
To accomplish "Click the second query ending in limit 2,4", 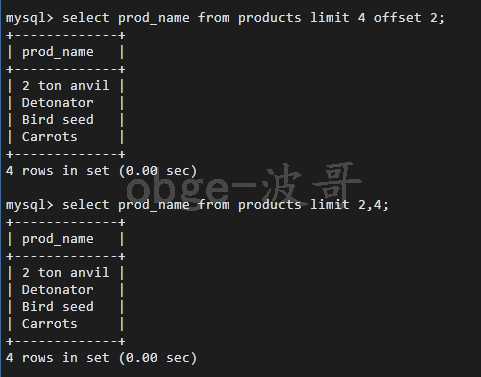I will pos(226,205).
